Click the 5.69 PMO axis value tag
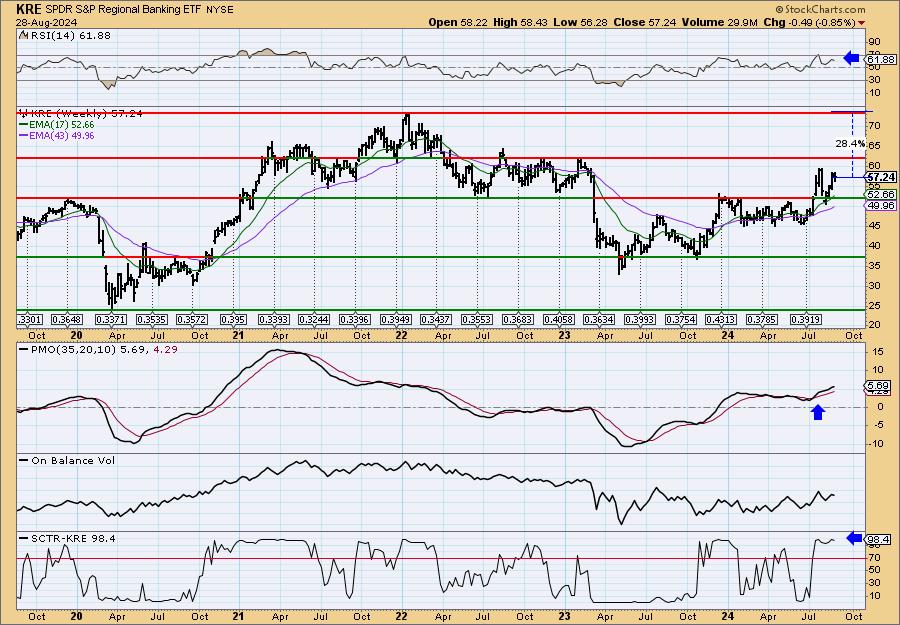Image resolution: width=900 pixels, height=625 pixels. pyautogui.click(x=880, y=386)
